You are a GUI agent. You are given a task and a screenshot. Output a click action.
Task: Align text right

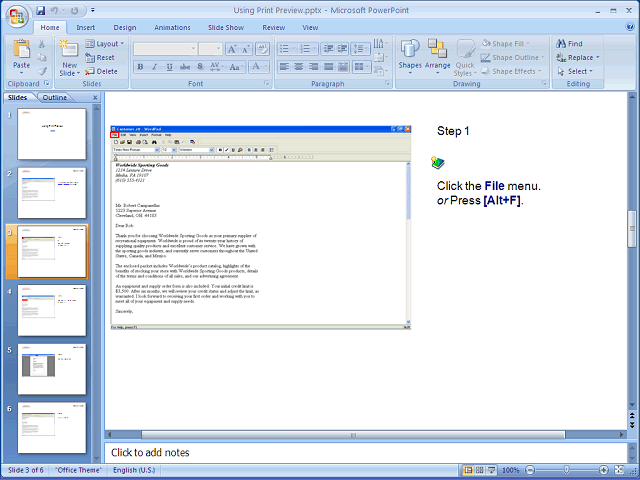(x=313, y=67)
